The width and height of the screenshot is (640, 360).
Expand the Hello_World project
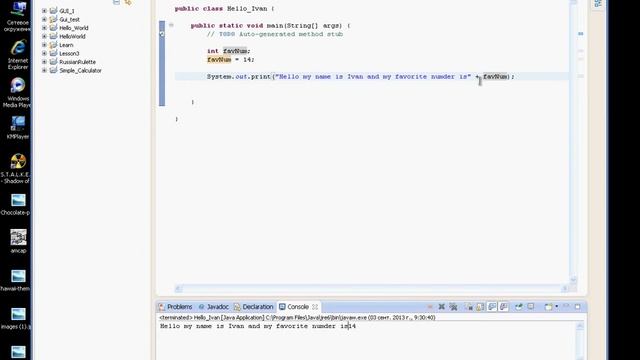pyautogui.click(x=44, y=28)
